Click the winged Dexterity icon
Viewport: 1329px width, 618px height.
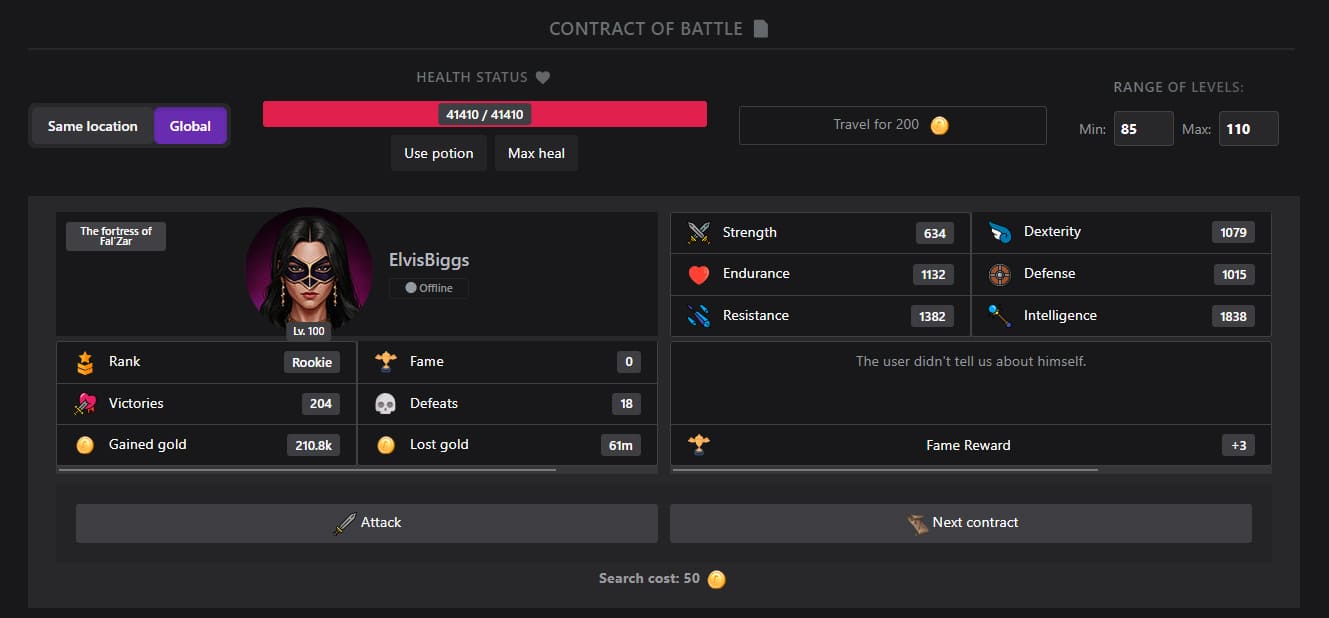coord(999,232)
